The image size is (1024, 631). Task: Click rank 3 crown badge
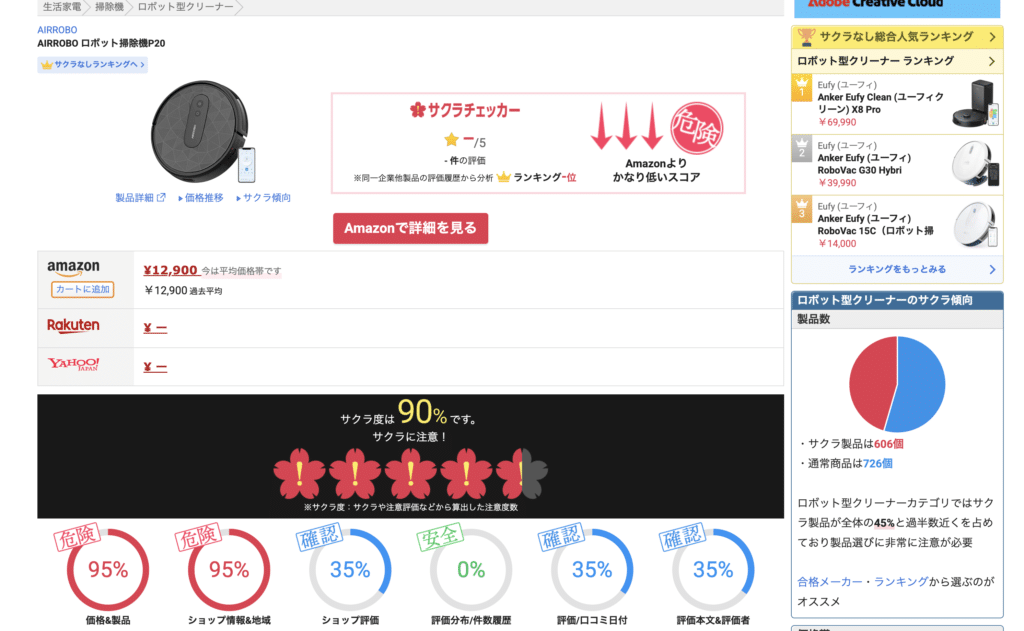pos(802,209)
